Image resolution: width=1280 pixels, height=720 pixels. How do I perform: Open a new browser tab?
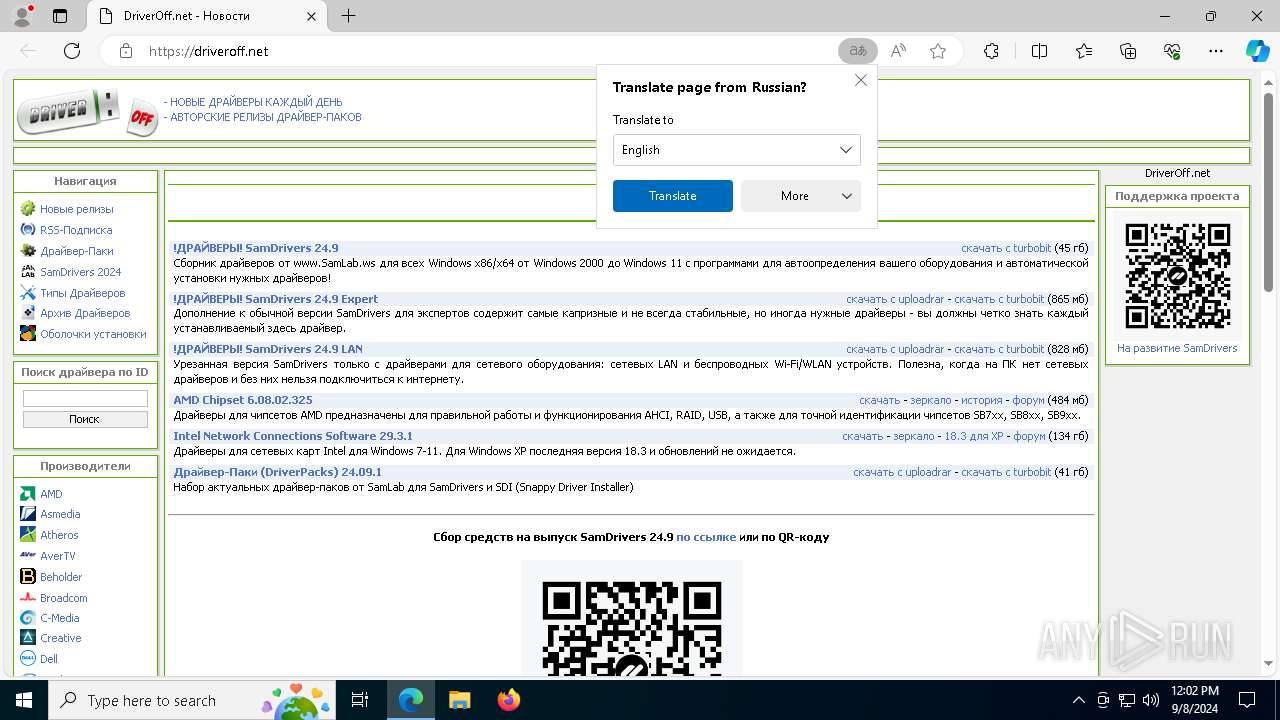point(348,16)
